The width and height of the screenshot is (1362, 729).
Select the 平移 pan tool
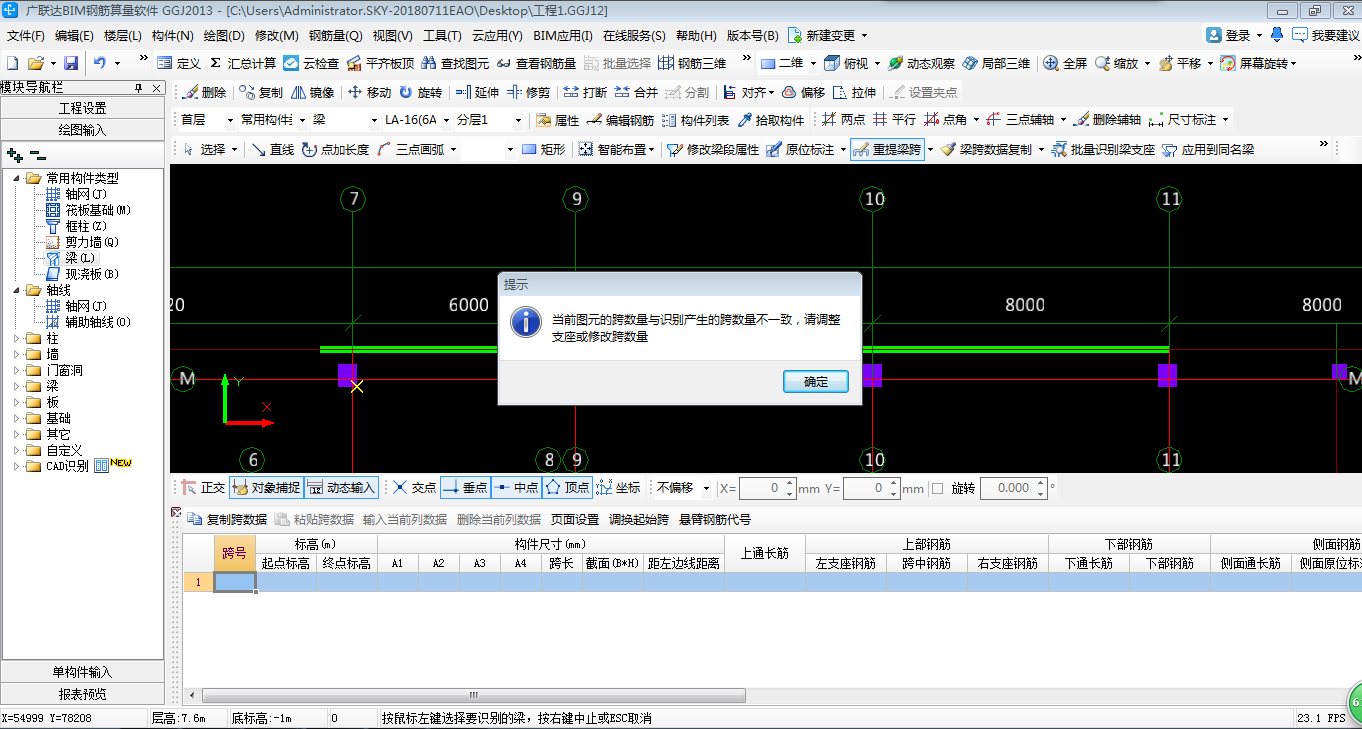(x=1180, y=63)
